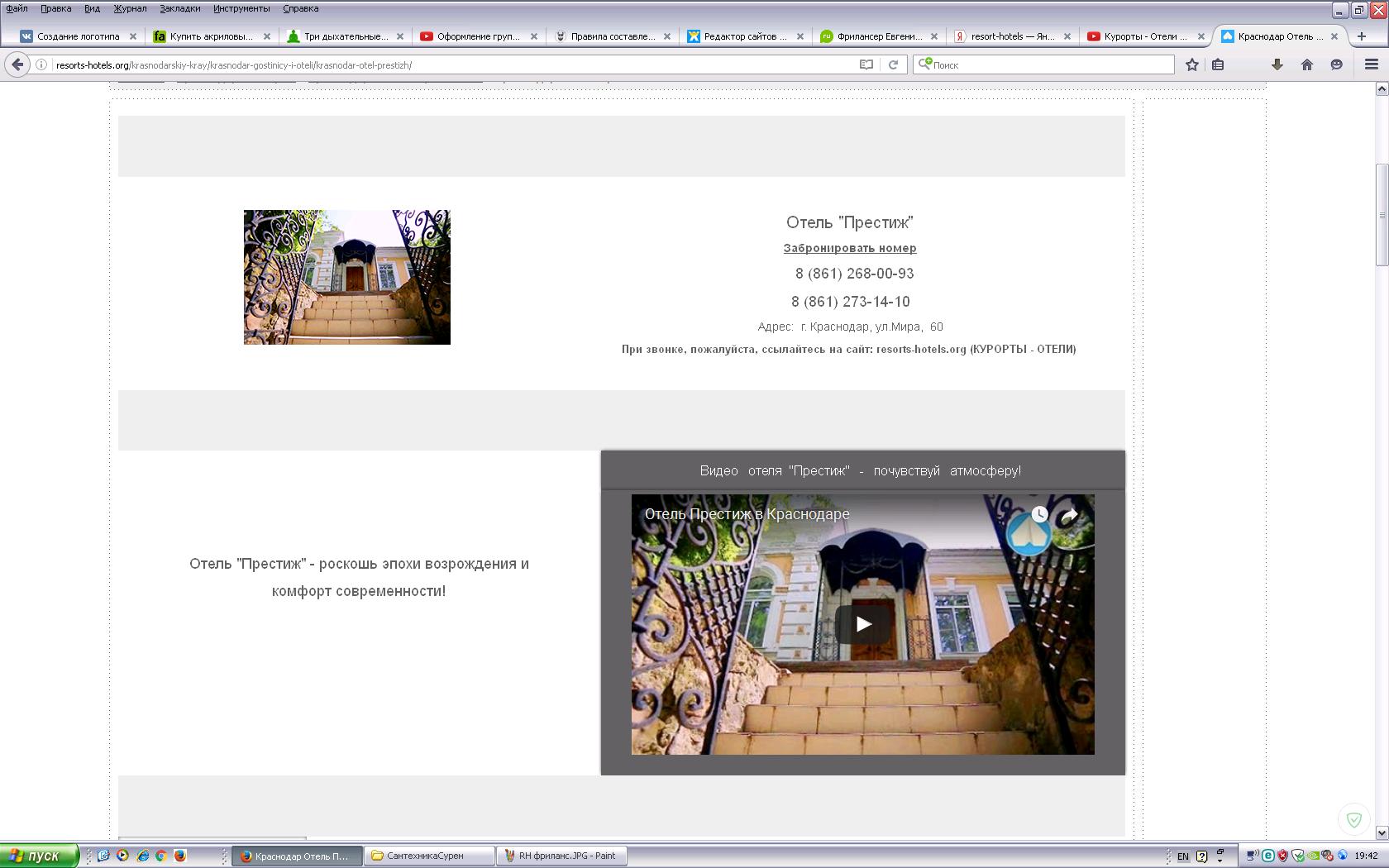The height and width of the screenshot is (868, 1389).
Task: Click the 'Забронировать номер' link
Action: point(850,248)
